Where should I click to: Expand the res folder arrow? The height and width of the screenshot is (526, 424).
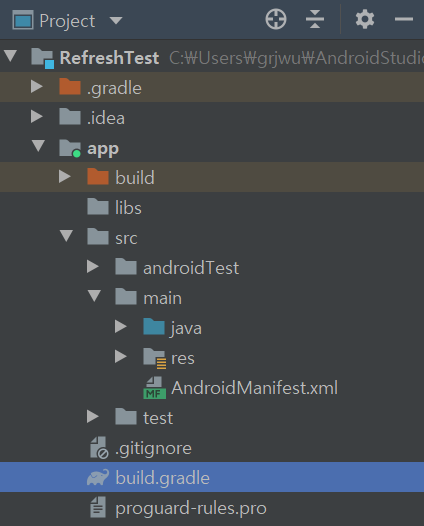[x=120, y=356]
